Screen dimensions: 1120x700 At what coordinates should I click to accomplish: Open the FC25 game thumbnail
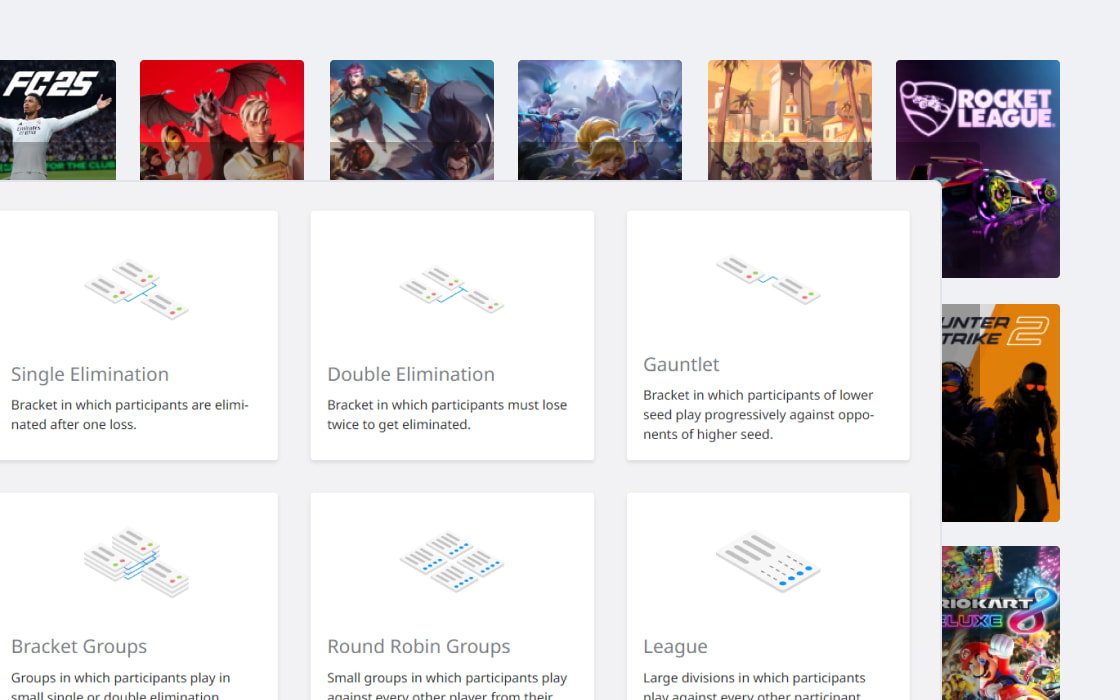coord(57,120)
